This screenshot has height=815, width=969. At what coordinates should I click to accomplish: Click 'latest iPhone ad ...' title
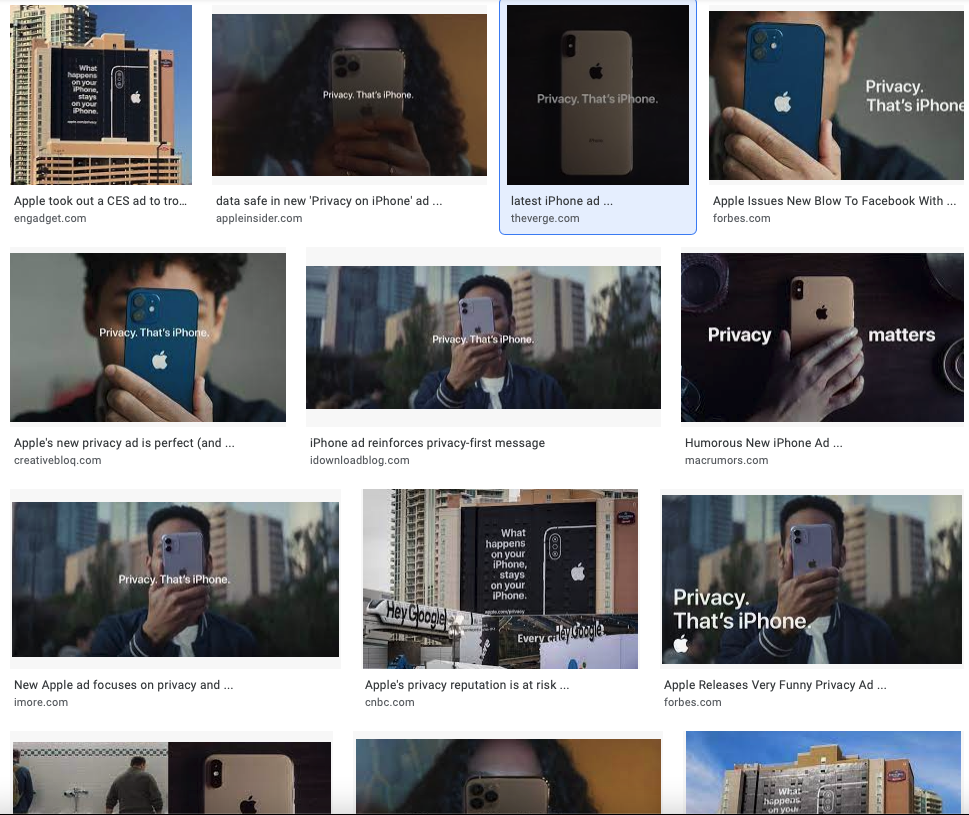pyautogui.click(x=562, y=201)
